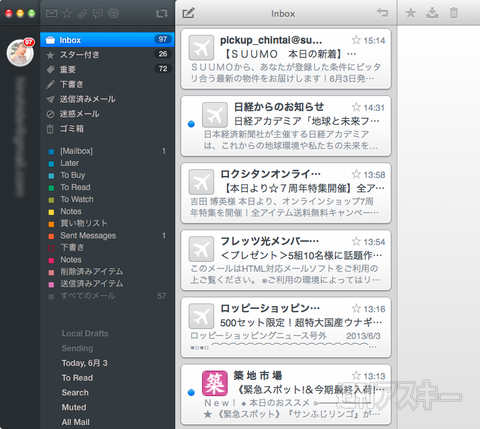Open Local Drafts
This screenshot has height=429, width=480.
click(x=85, y=333)
